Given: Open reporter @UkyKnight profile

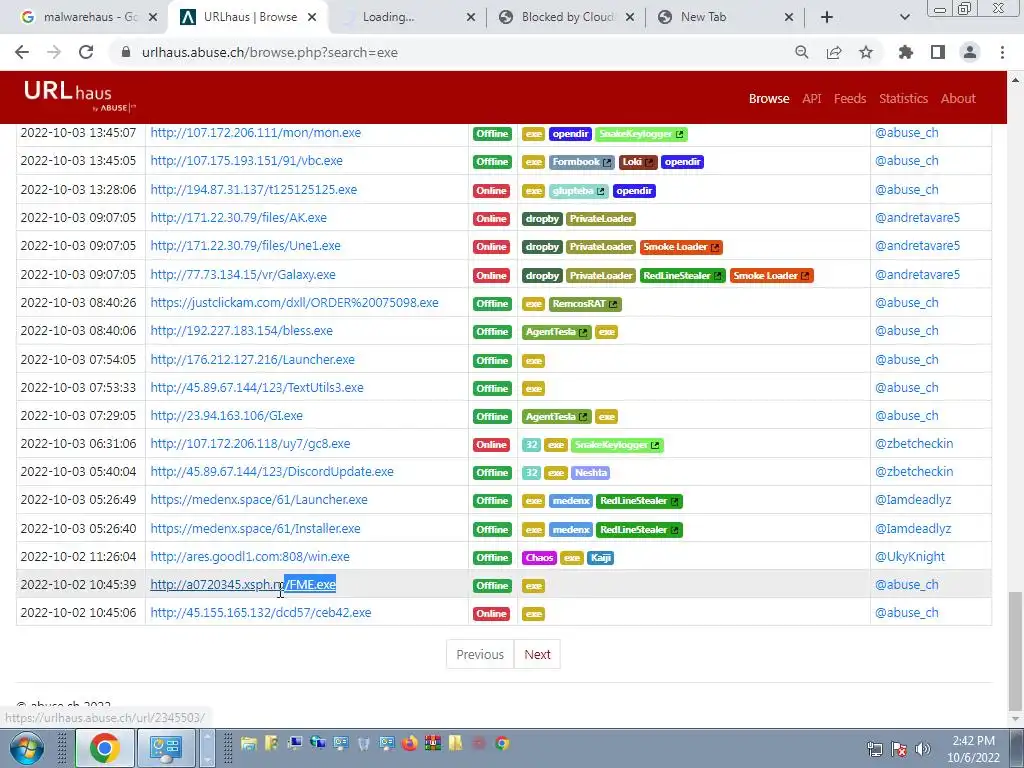Looking at the screenshot, I should point(910,556).
